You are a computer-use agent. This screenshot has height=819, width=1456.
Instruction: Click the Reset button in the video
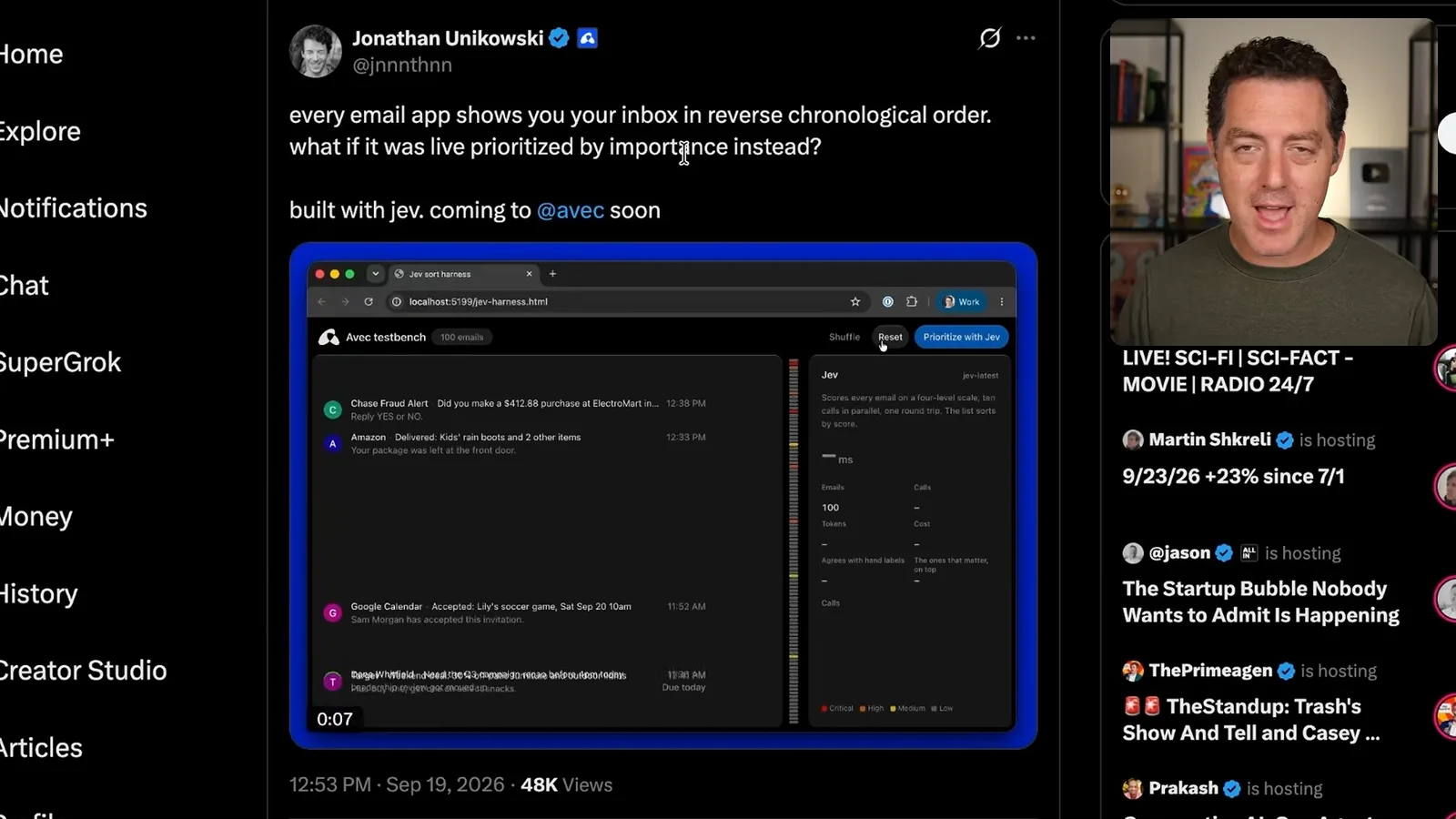pyautogui.click(x=890, y=337)
